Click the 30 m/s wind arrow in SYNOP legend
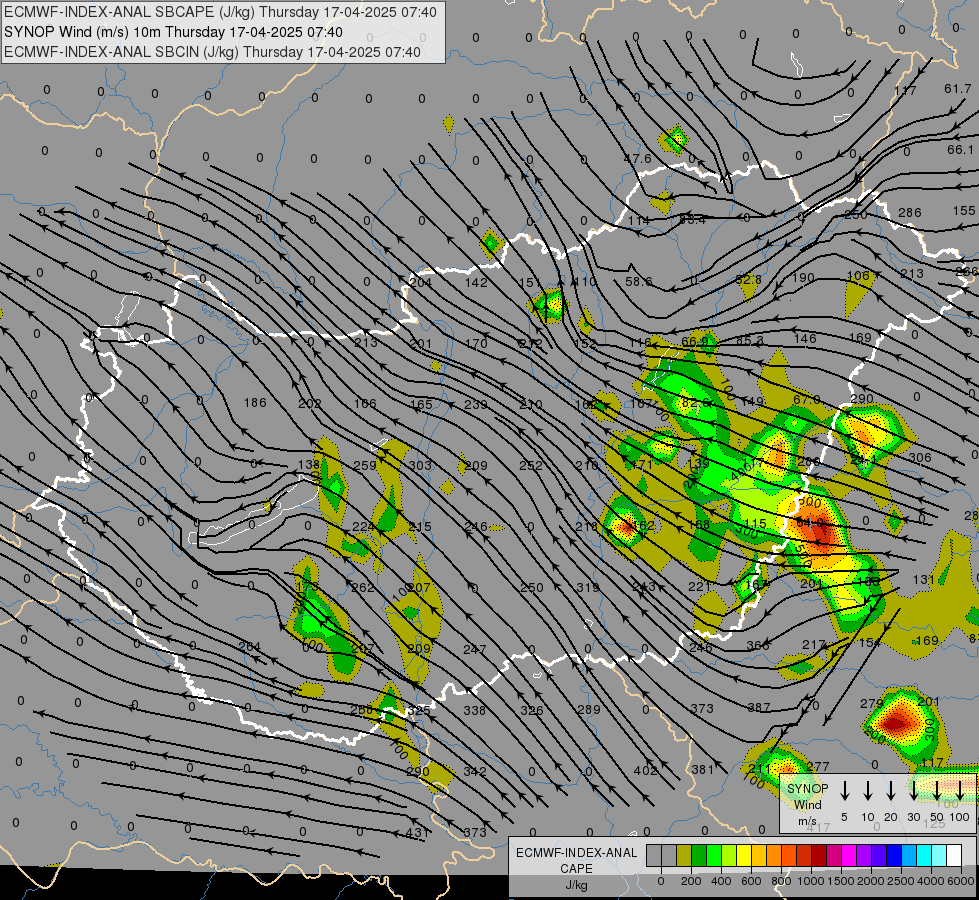The image size is (979, 900). point(913,790)
